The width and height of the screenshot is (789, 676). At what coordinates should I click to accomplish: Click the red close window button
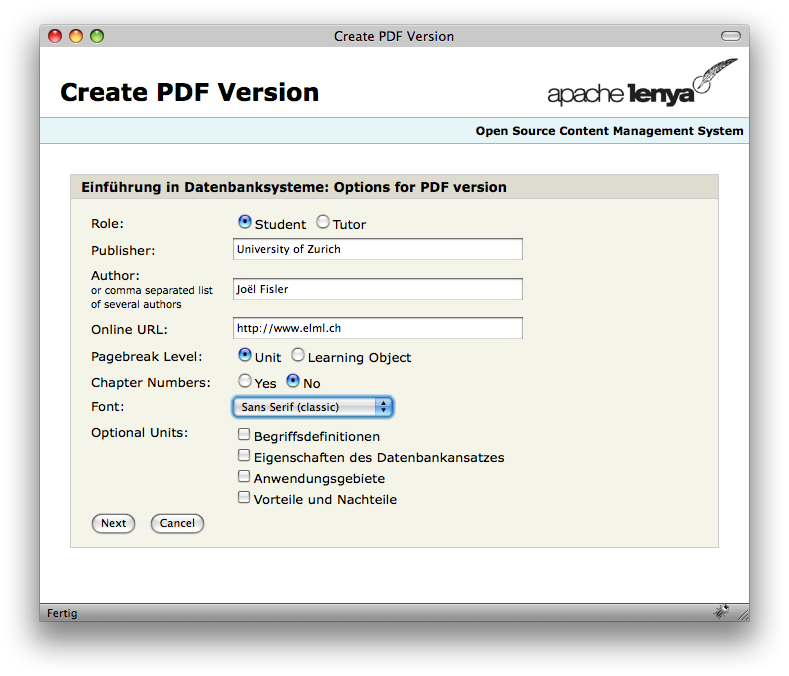(x=55, y=36)
